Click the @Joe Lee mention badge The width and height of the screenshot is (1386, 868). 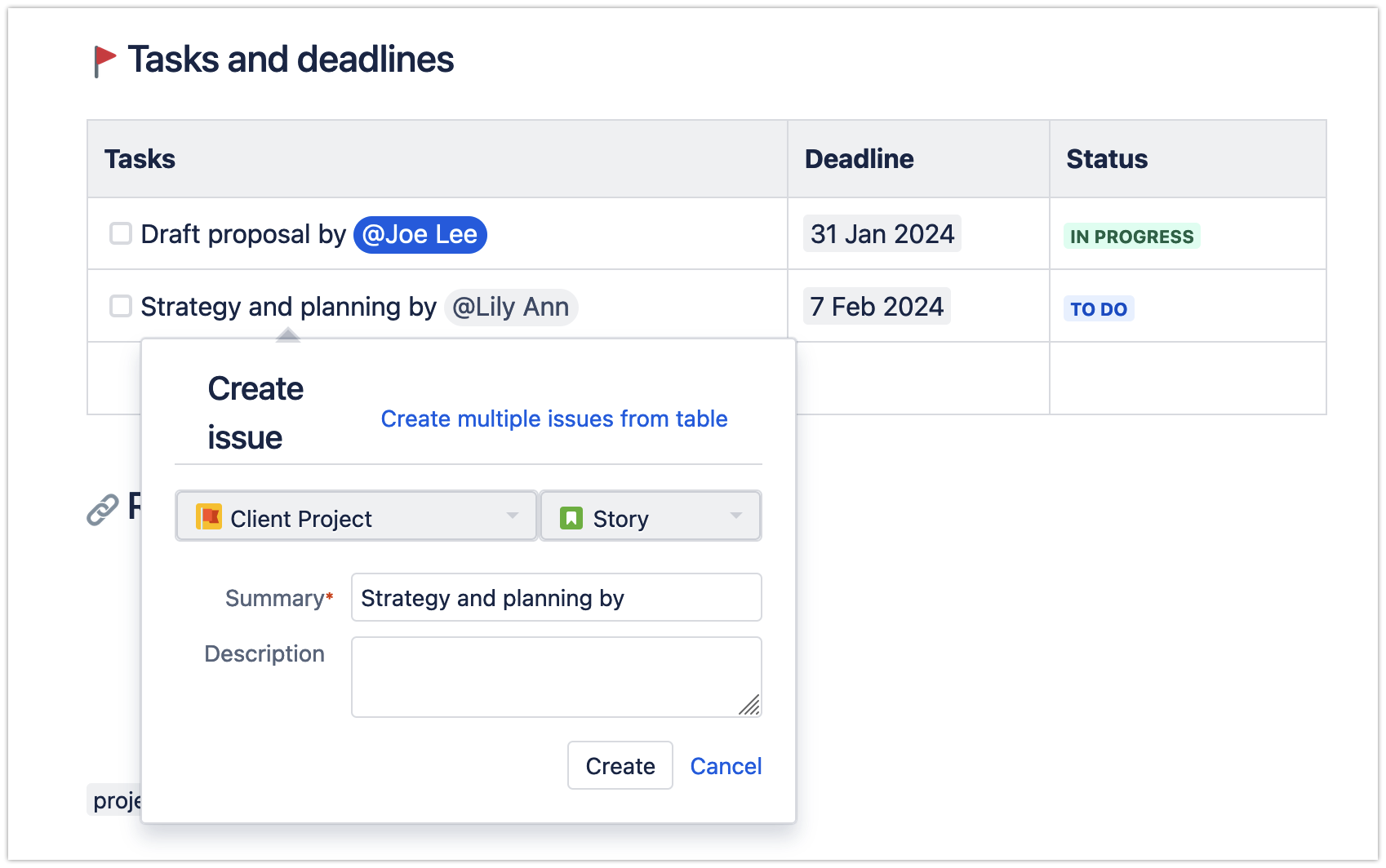click(420, 234)
